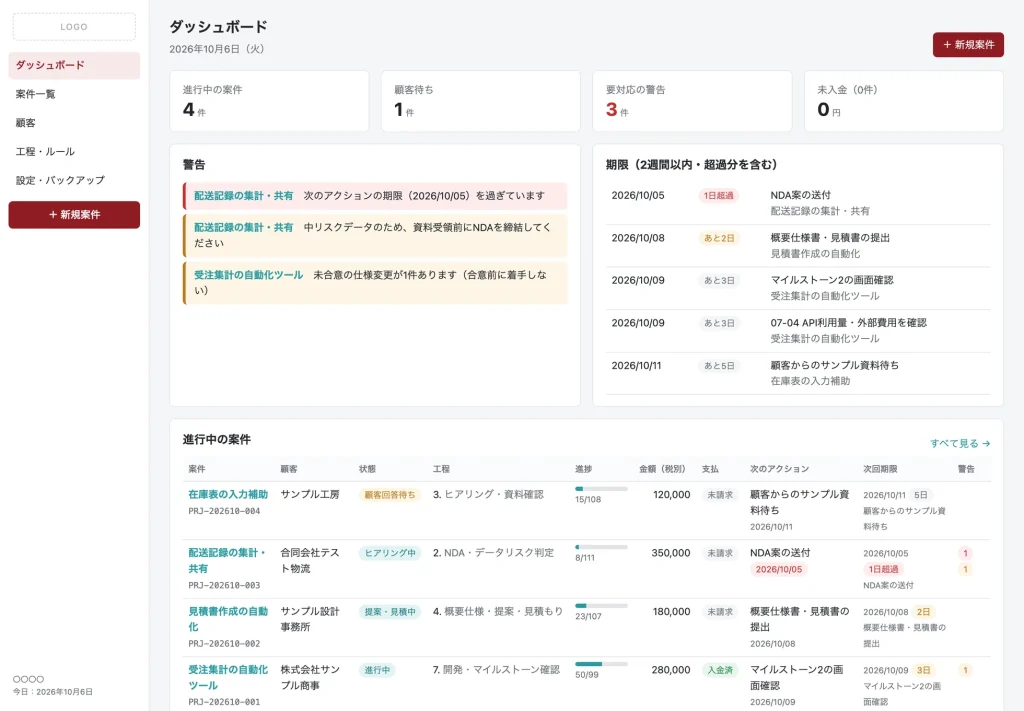Open project 見積書作成の自動化 in table
Image resolution: width=1024 pixels, height=711 pixels.
pos(228,619)
